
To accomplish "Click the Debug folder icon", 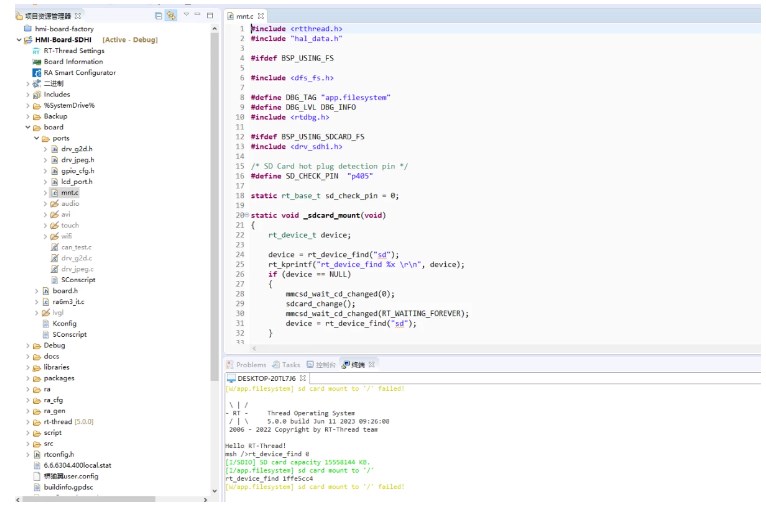I will point(36,345).
